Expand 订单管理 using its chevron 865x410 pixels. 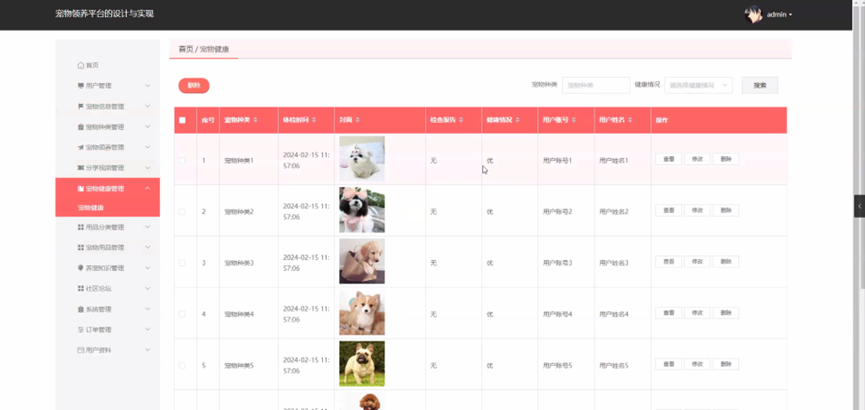coord(147,329)
